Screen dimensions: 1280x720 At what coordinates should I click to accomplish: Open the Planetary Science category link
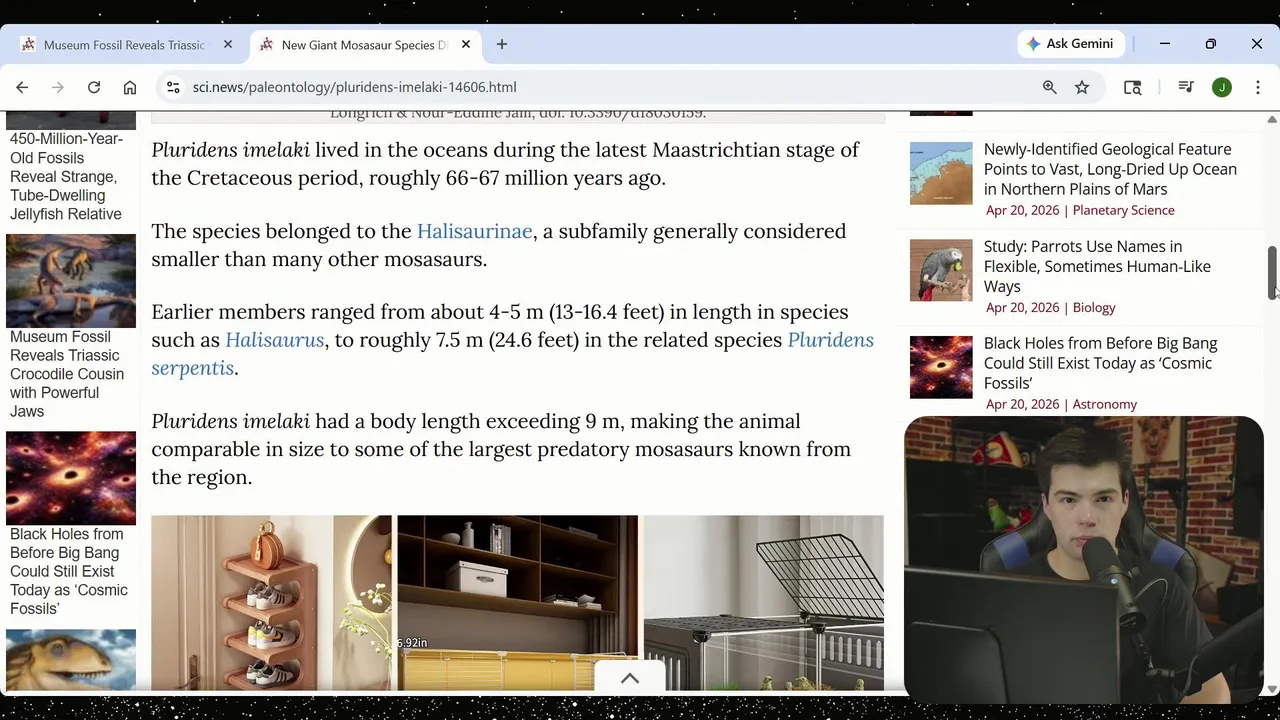click(1123, 210)
